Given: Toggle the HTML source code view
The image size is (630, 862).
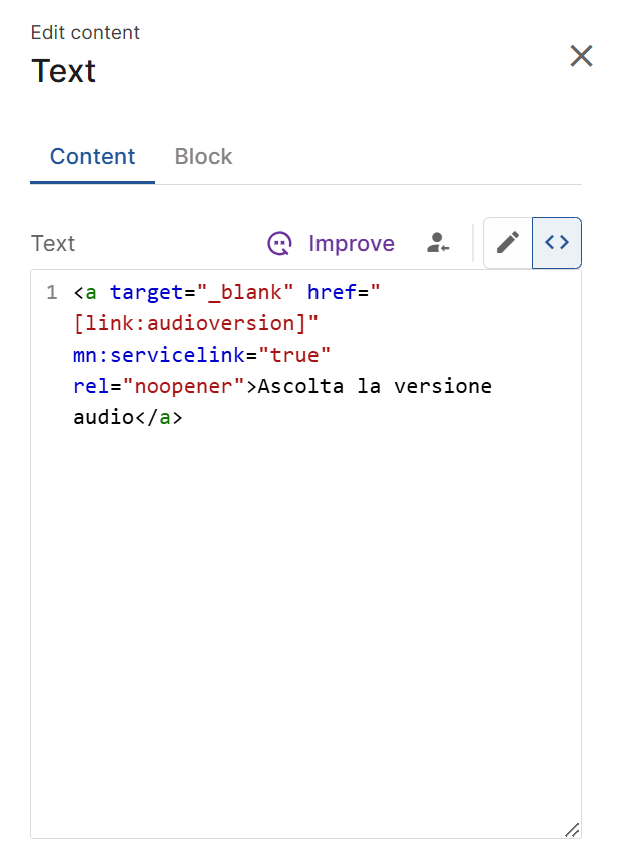Looking at the screenshot, I should (x=557, y=243).
